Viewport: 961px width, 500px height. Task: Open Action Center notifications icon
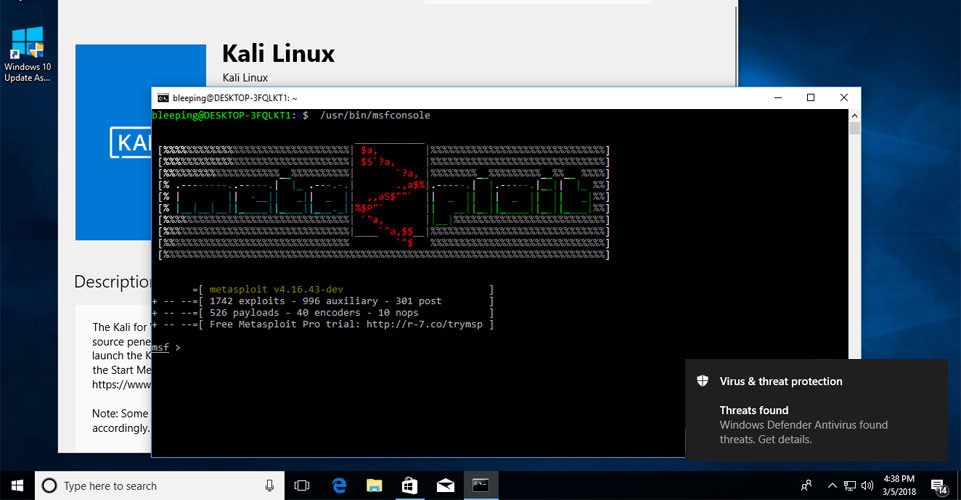[x=939, y=487]
